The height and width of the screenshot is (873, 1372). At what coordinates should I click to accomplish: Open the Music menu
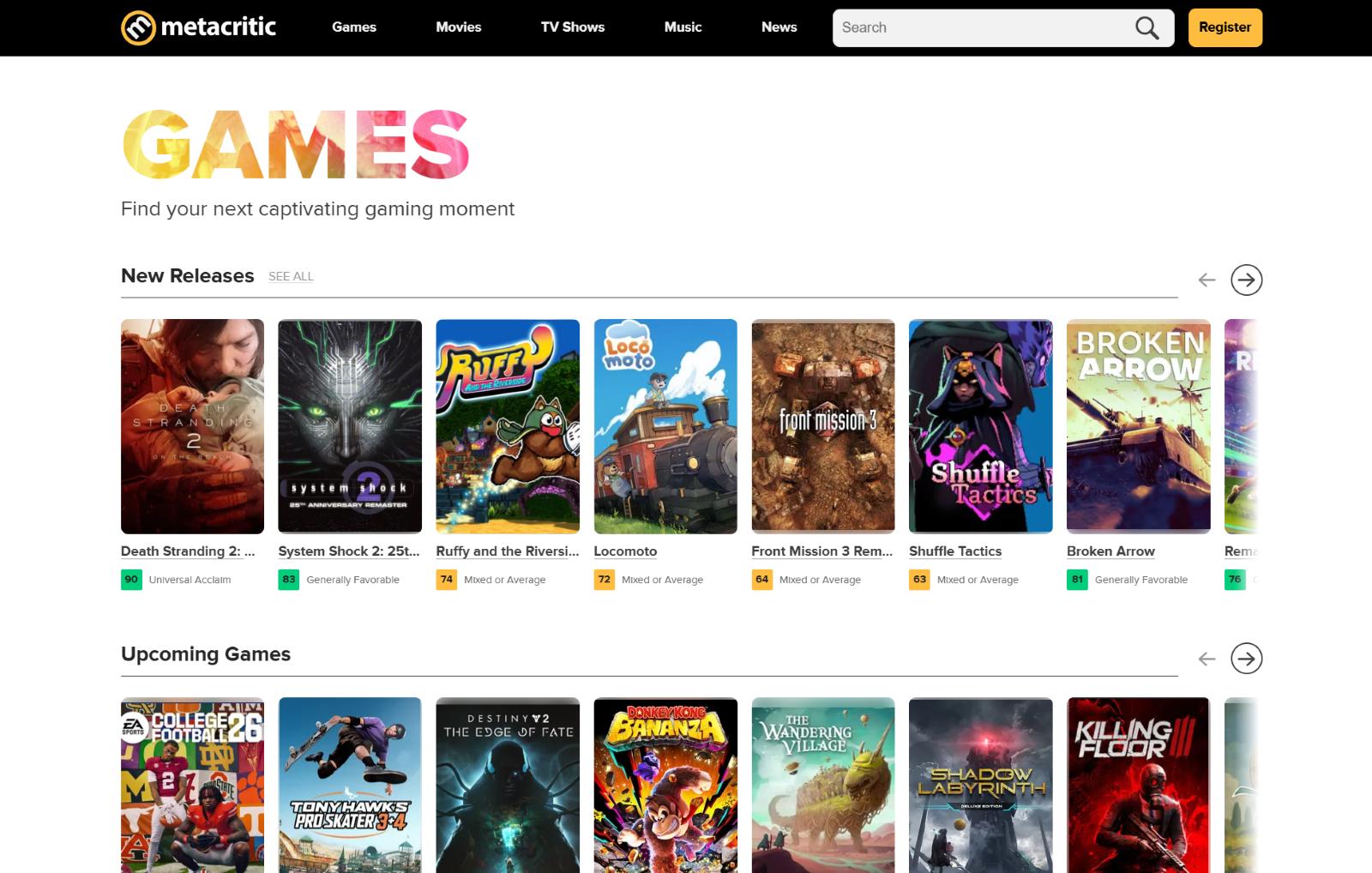(683, 27)
